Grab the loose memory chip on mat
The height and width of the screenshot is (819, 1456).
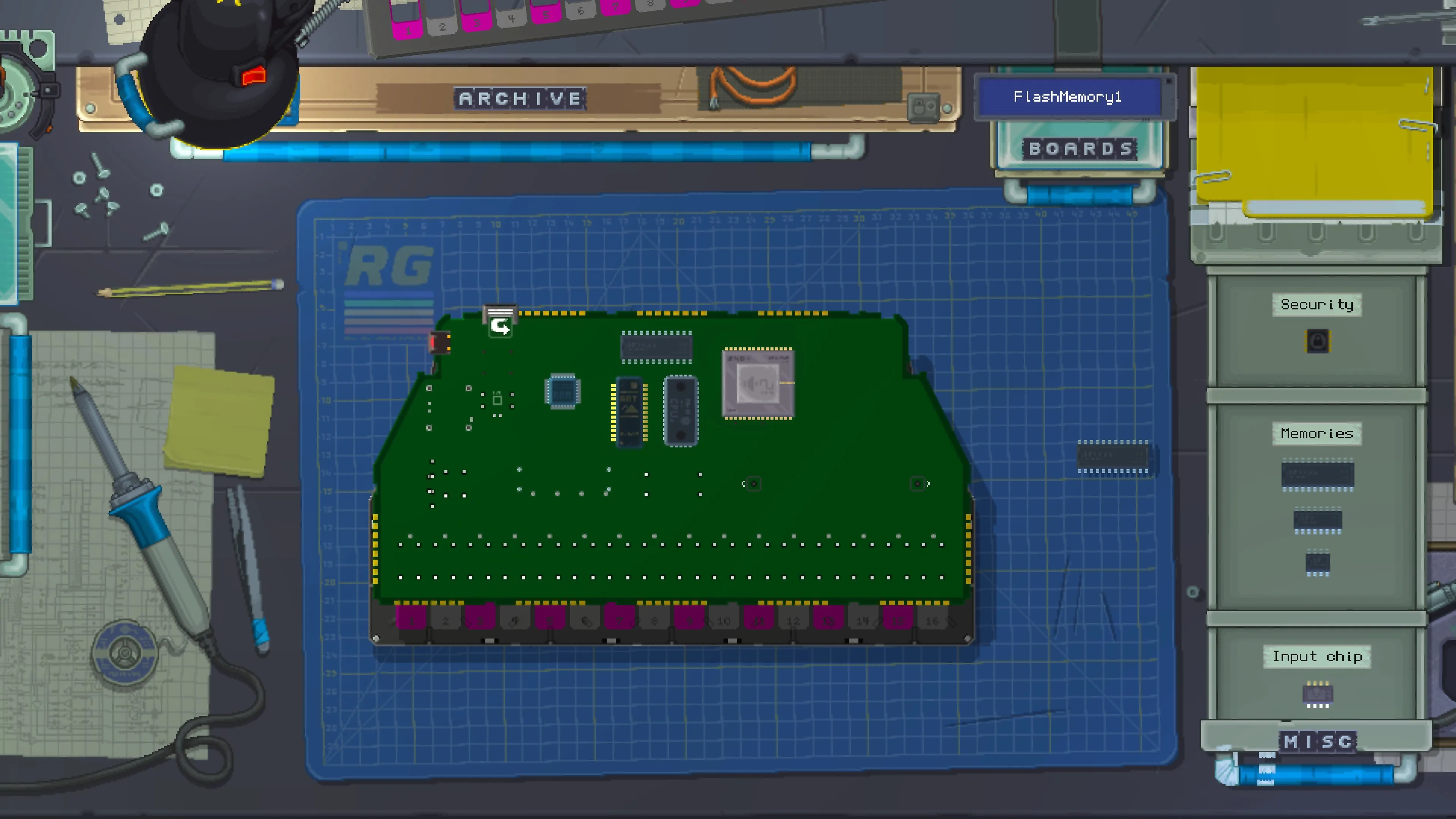1112,455
